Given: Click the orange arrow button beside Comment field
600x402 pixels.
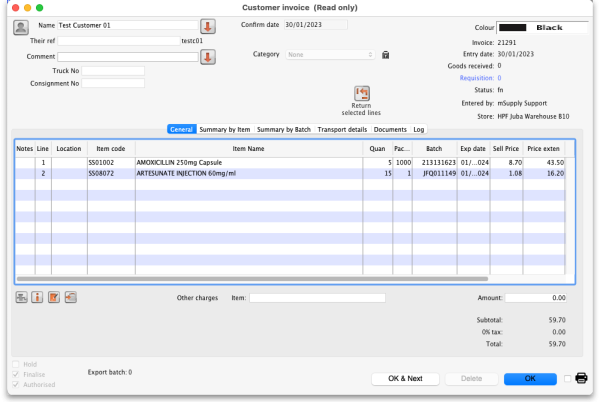Looking at the screenshot, I should point(208,57).
